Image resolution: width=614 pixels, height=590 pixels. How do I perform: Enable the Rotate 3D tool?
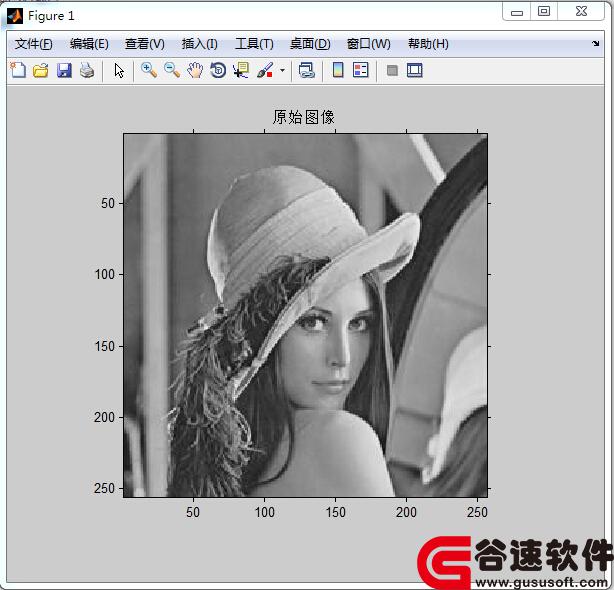(x=218, y=70)
